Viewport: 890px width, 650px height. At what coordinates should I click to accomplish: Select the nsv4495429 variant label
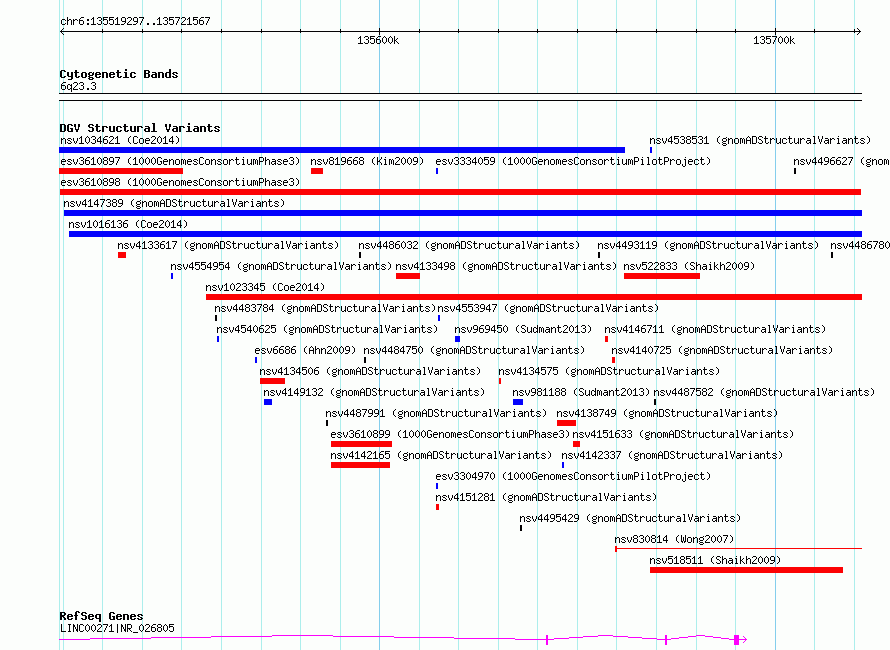coord(630,518)
